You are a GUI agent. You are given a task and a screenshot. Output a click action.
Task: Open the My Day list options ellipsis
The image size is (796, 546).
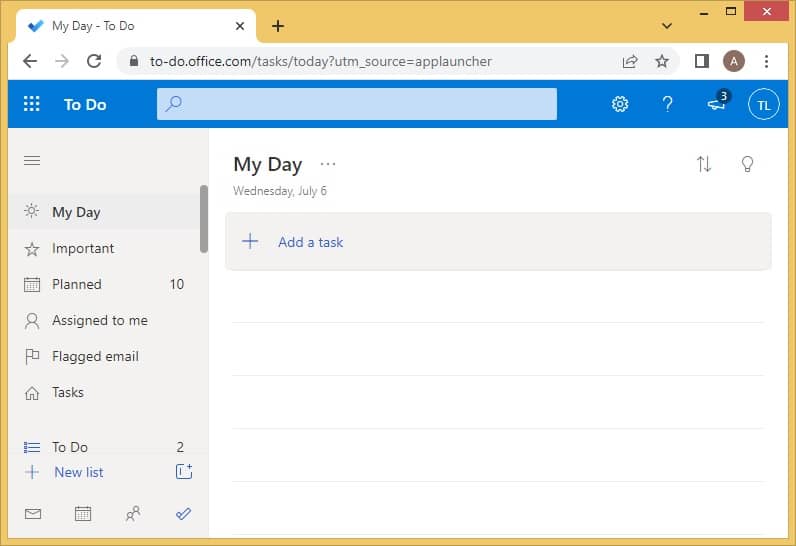click(x=328, y=164)
